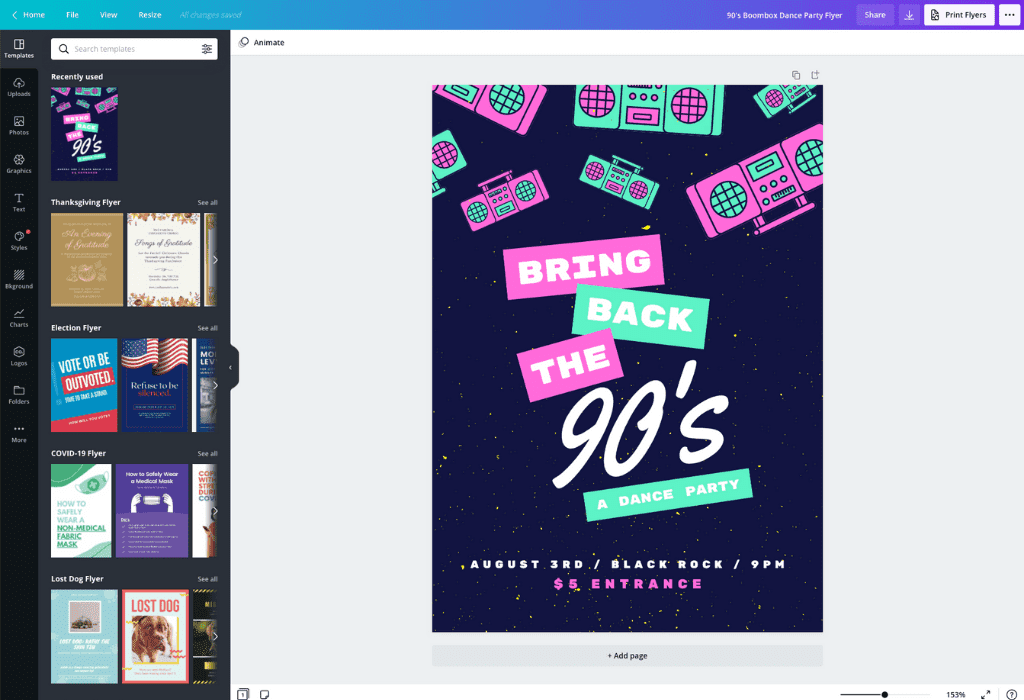Click the Share button

pos(875,15)
